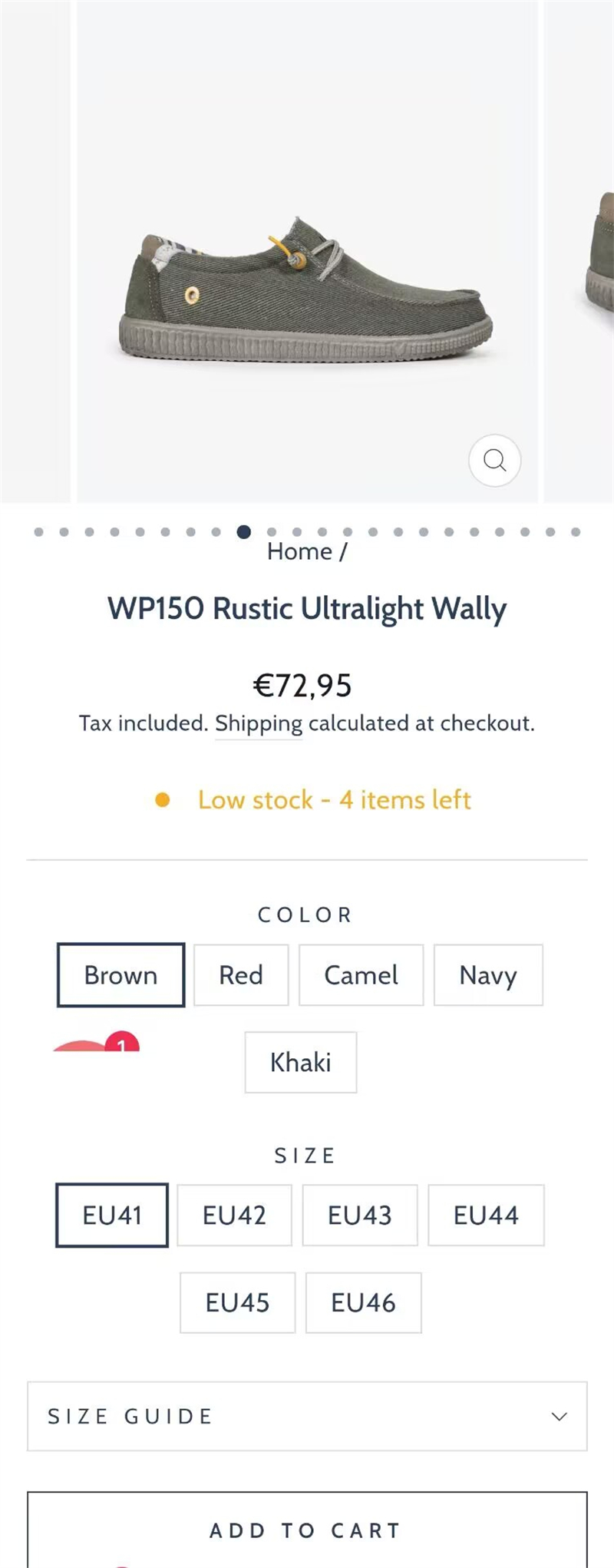Open the Shipping policy link

259,723
